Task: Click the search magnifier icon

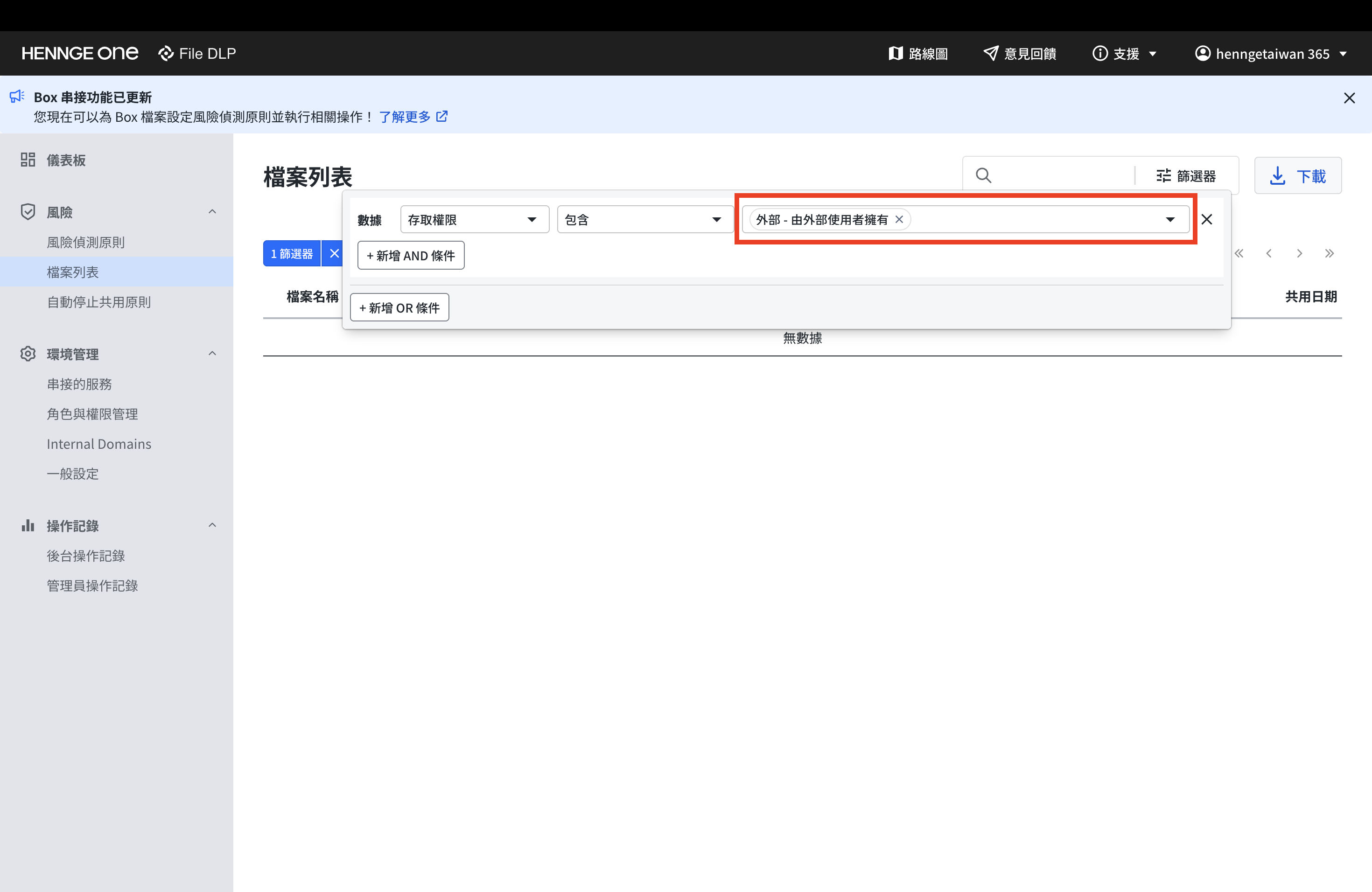Action: [x=983, y=175]
